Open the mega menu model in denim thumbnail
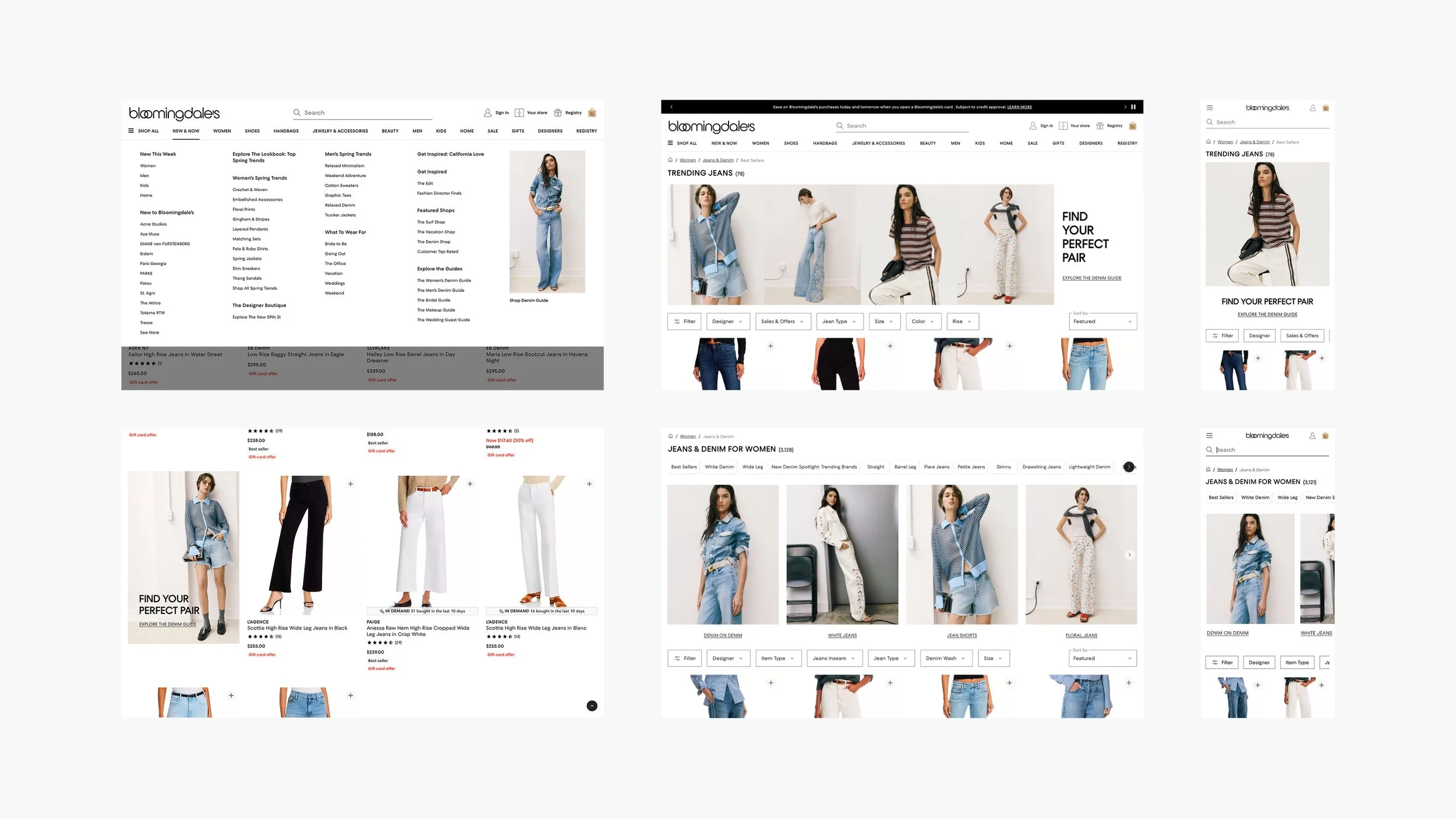This screenshot has width=1456, height=819. coord(547,222)
